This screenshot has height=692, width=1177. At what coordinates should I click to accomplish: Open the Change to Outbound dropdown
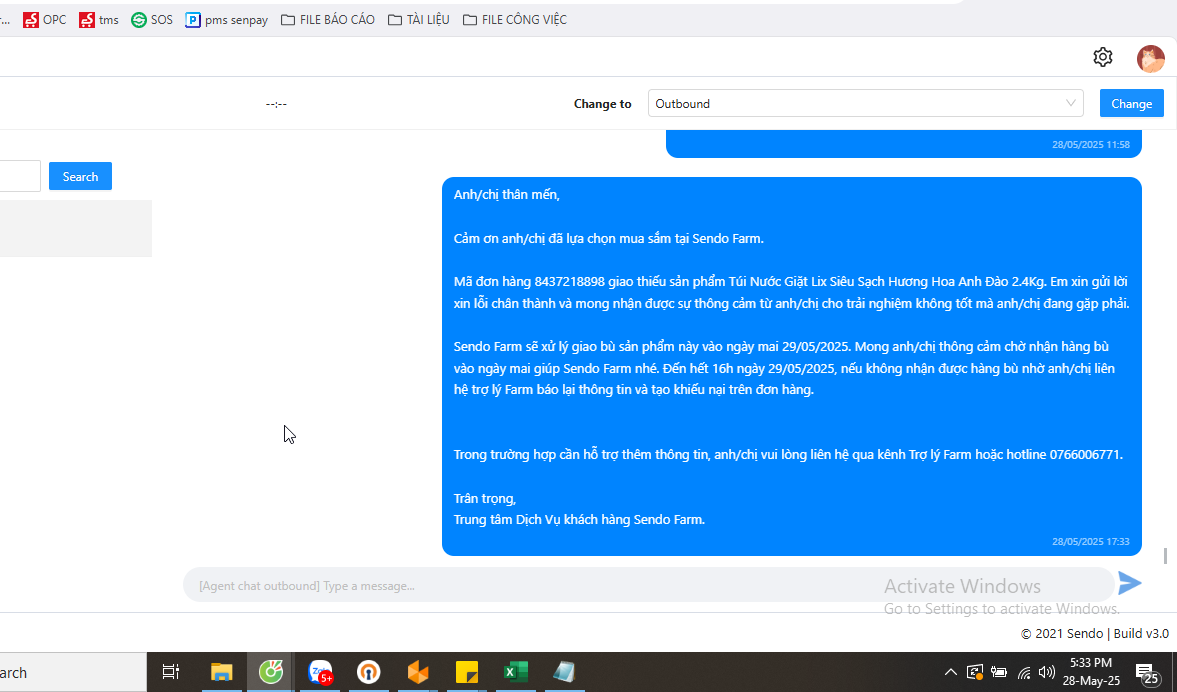pos(865,104)
